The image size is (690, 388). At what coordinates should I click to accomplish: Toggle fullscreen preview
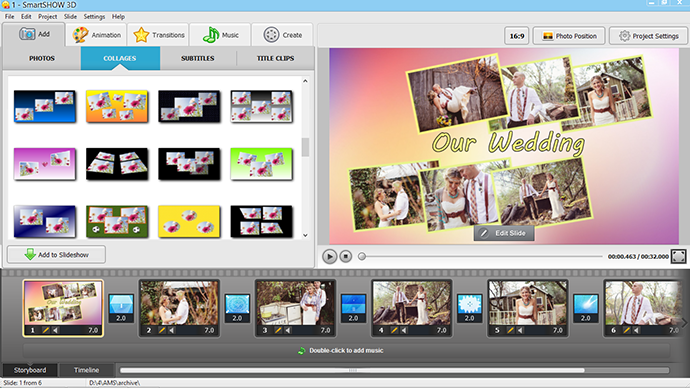678,256
